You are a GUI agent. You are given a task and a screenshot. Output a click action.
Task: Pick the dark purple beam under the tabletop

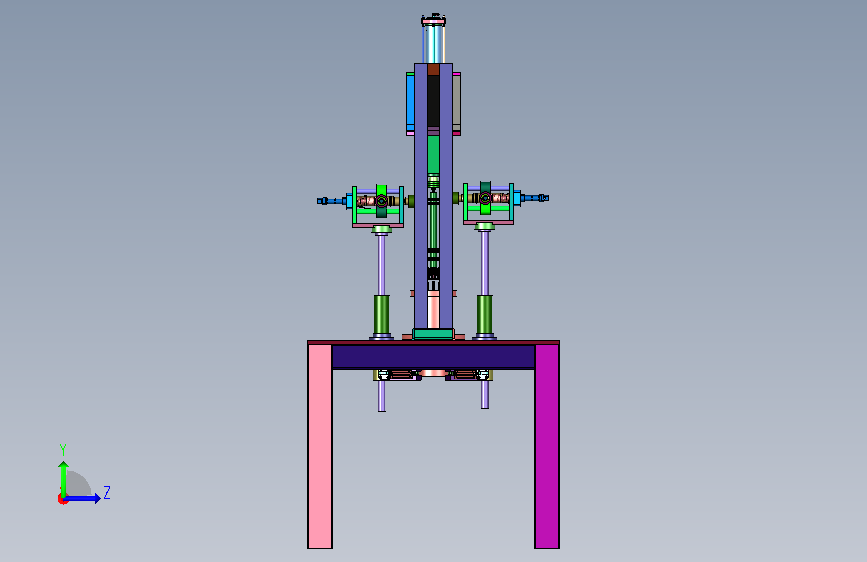click(x=433, y=357)
